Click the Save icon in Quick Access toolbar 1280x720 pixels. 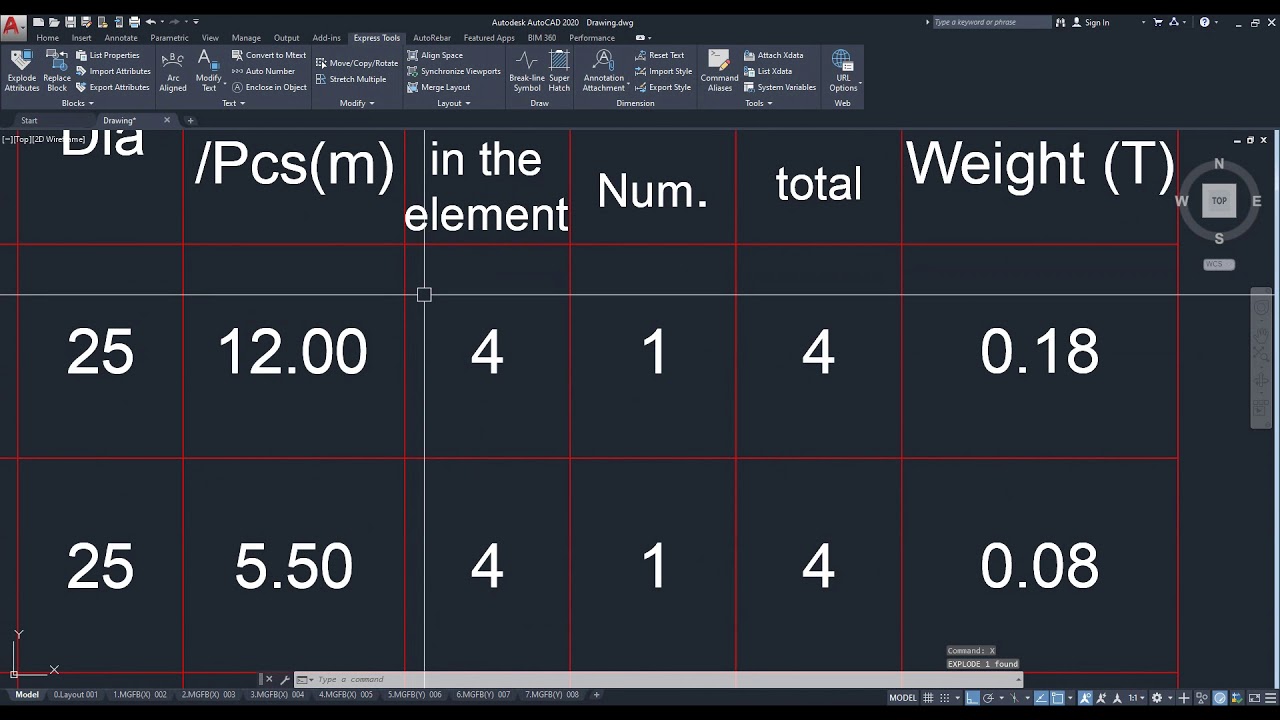tap(70, 22)
